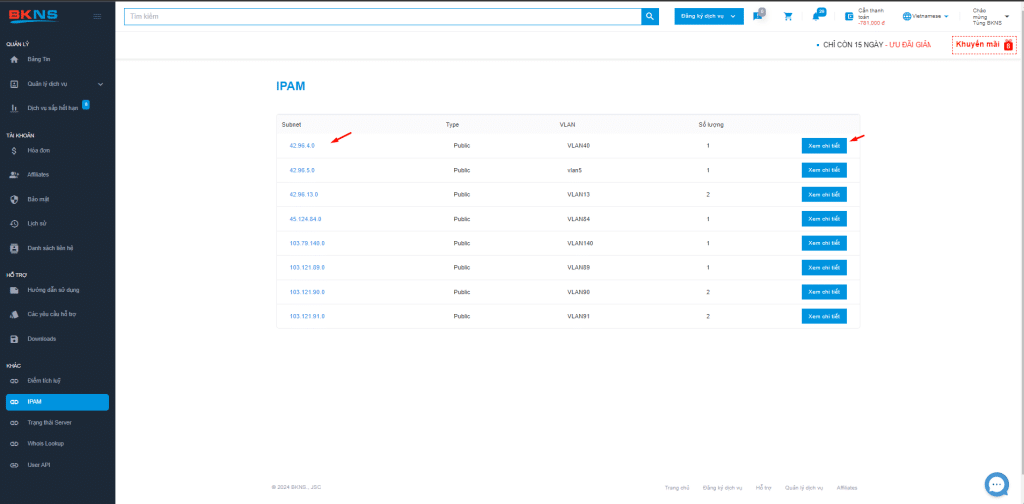
Task: Open the user account dropdown arrow
Action: coord(1006,16)
